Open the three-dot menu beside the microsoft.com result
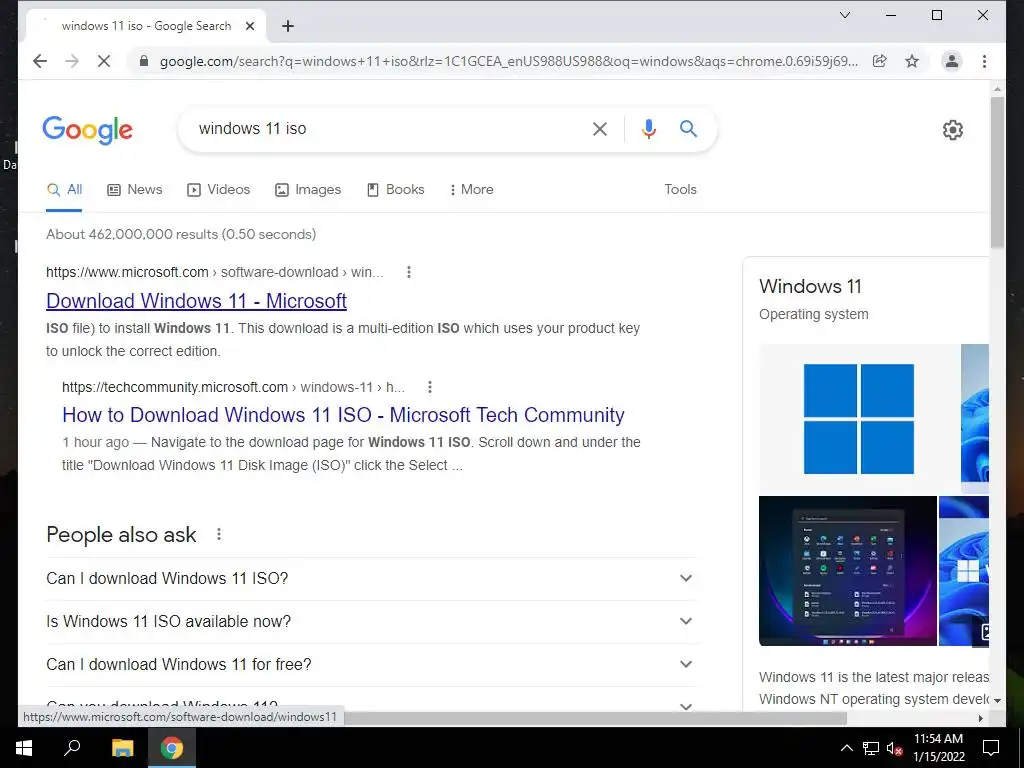The width and height of the screenshot is (1024, 768). tap(409, 272)
